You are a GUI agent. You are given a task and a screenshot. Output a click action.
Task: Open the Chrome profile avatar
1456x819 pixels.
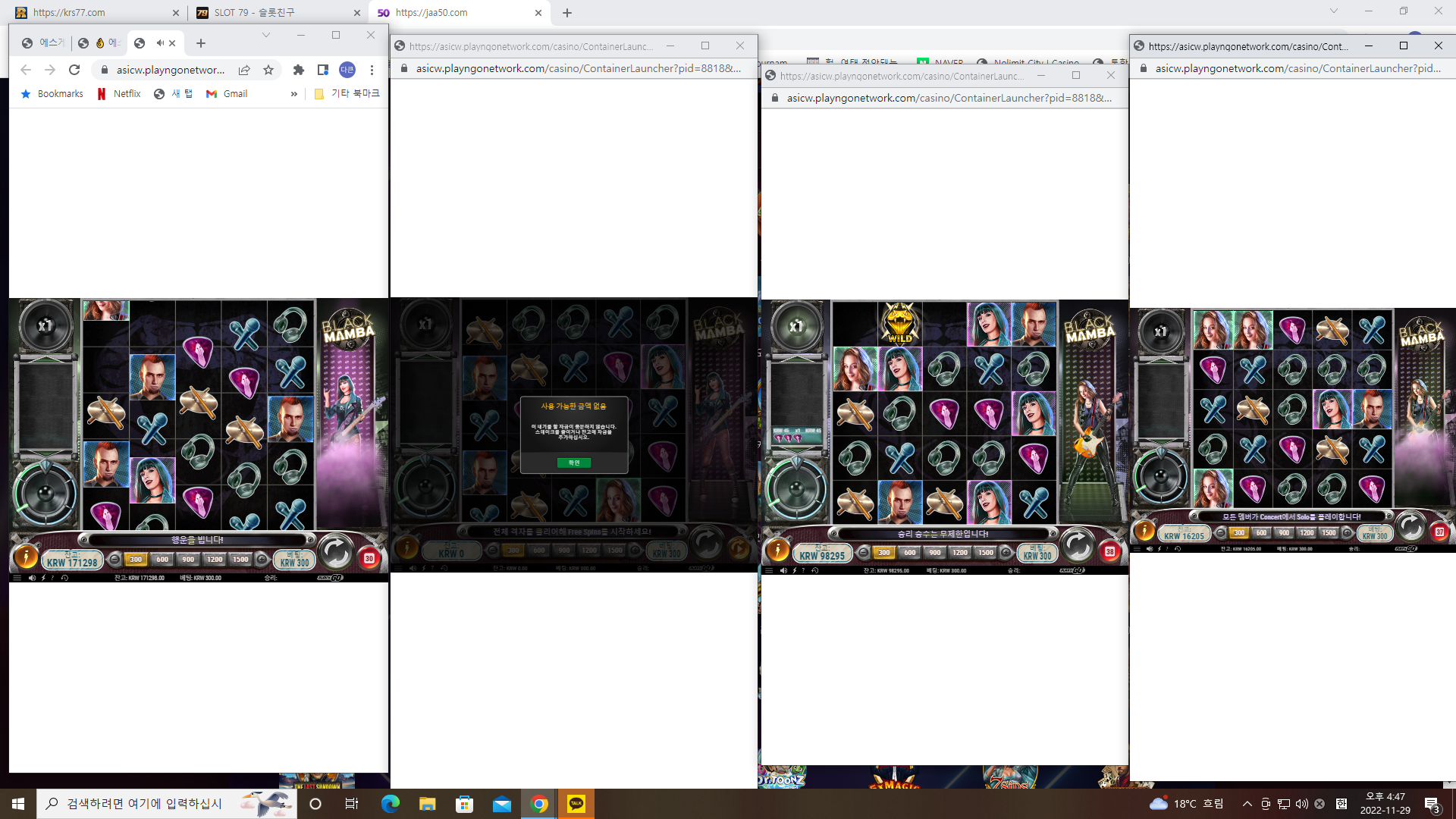coord(347,70)
